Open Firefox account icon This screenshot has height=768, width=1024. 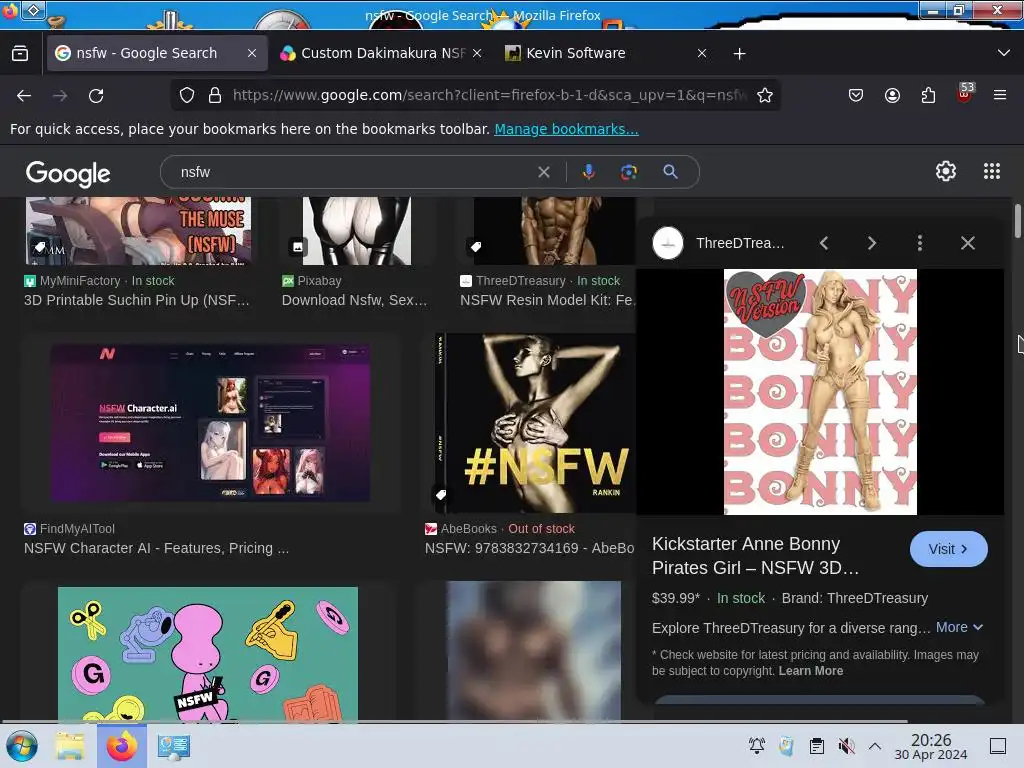[892, 95]
